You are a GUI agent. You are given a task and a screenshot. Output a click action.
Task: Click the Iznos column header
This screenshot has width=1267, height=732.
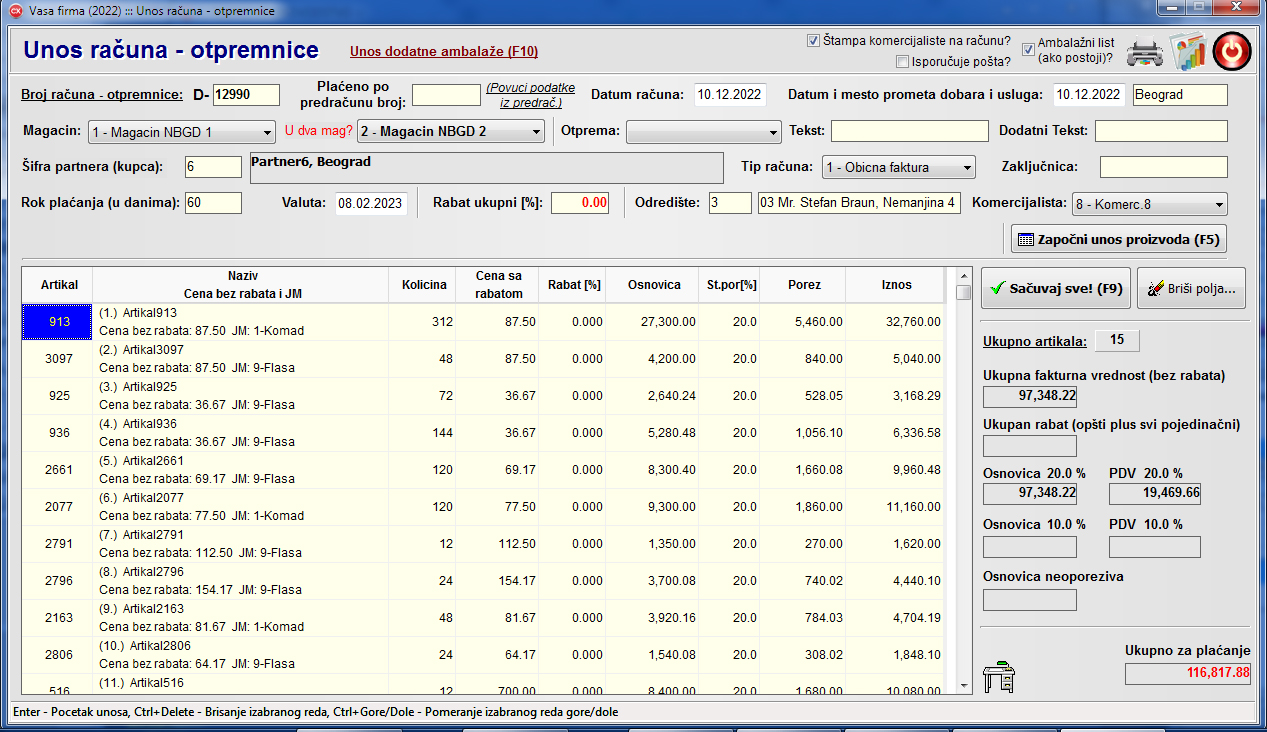[896, 285]
